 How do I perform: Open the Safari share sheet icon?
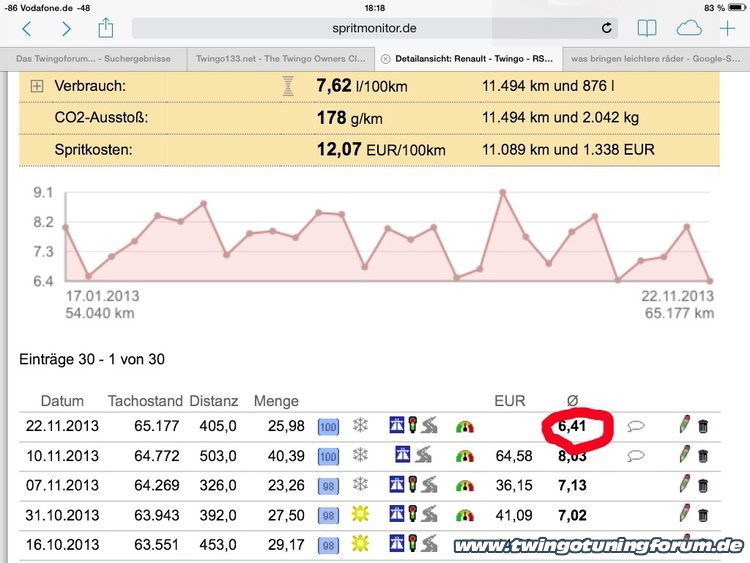coord(106,28)
